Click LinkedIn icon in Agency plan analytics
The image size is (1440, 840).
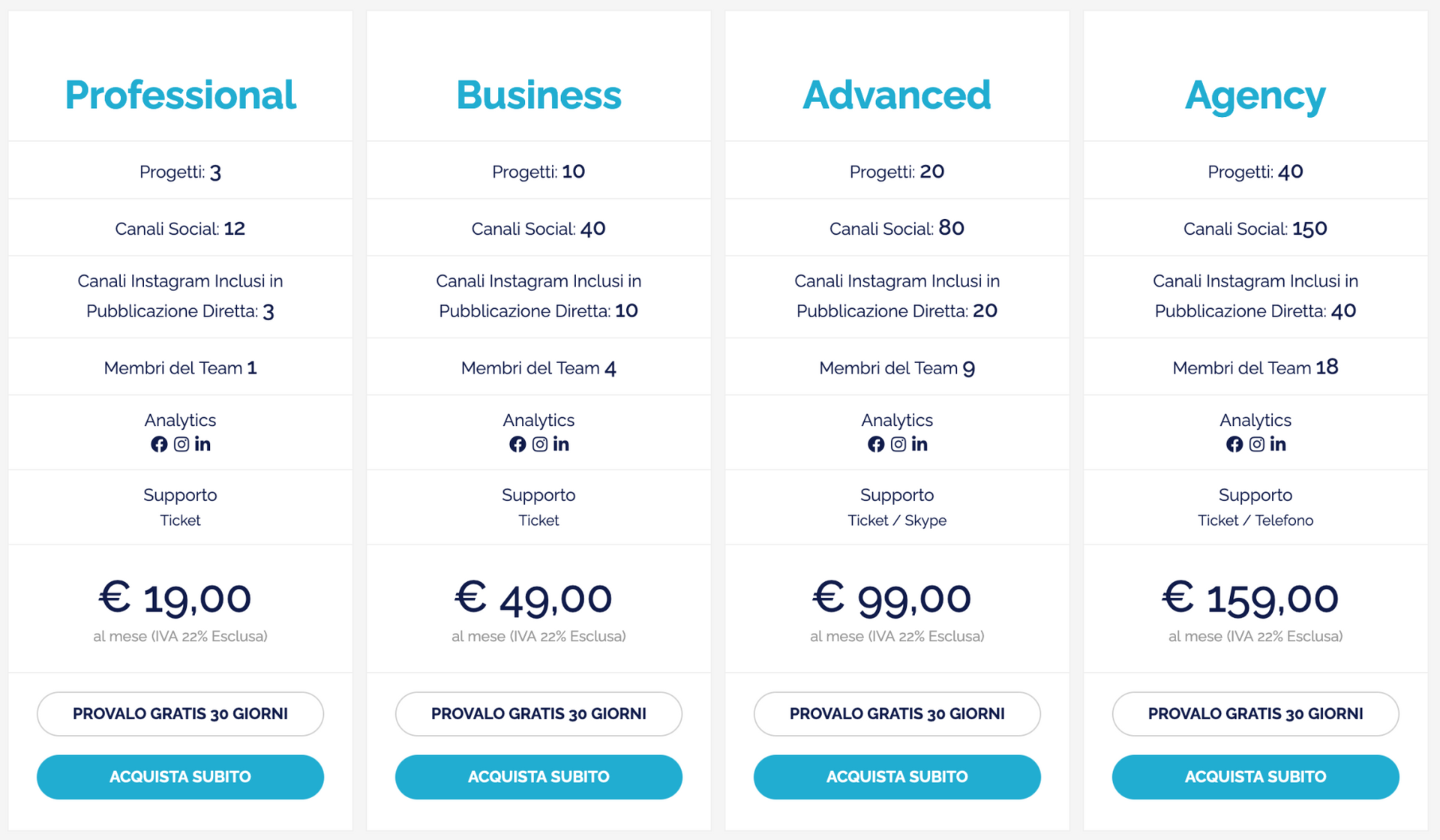coord(1278,444)
